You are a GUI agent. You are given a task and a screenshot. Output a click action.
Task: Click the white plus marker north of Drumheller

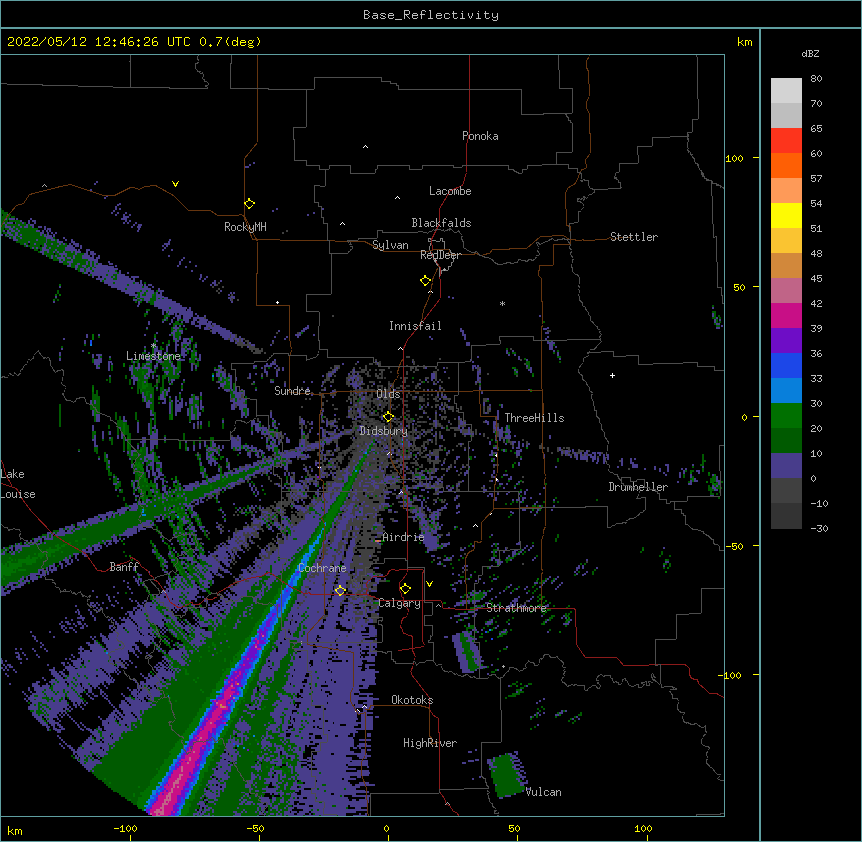coord(612,375)
